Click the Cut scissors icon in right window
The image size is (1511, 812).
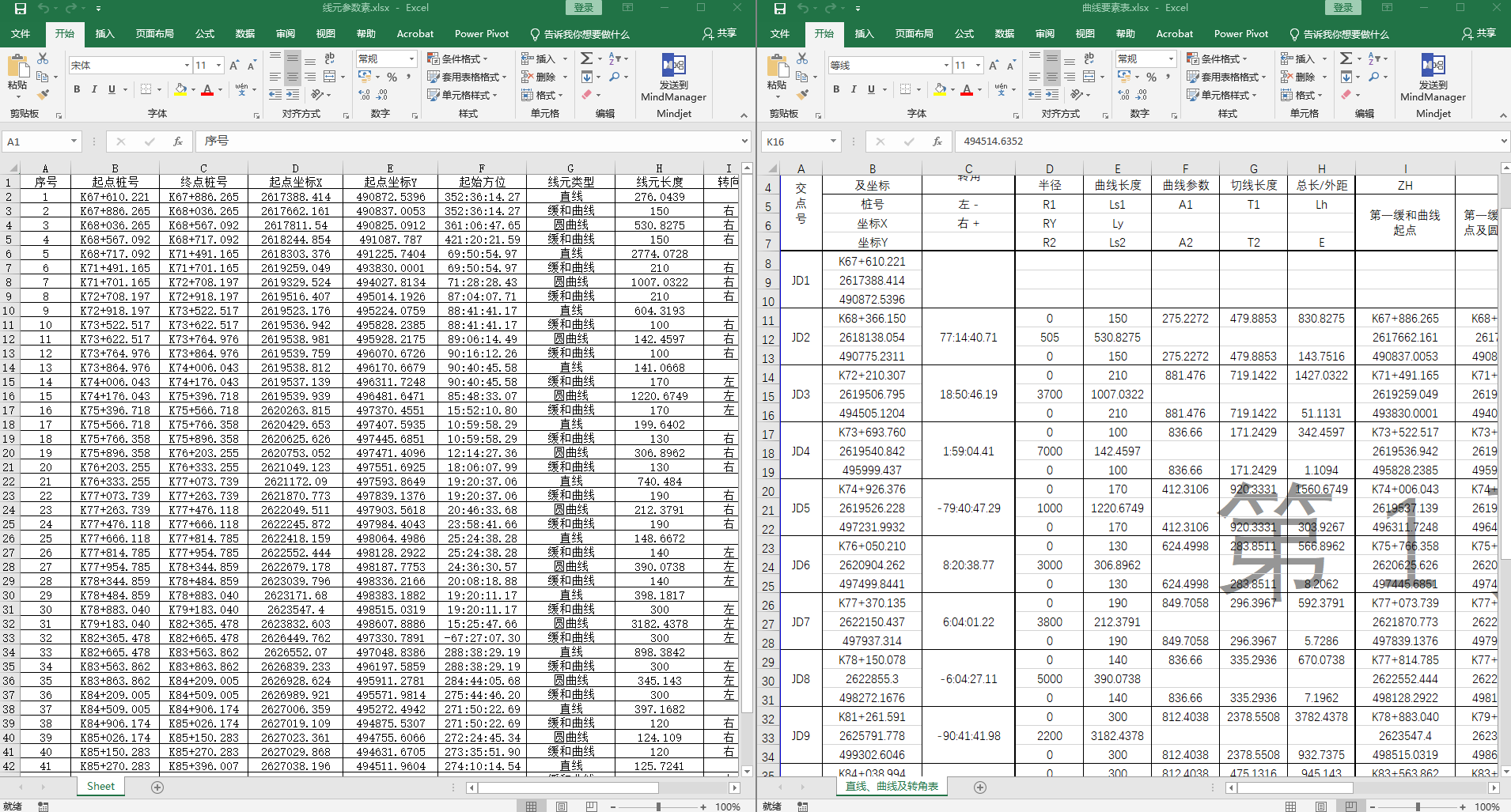[802, 59]
